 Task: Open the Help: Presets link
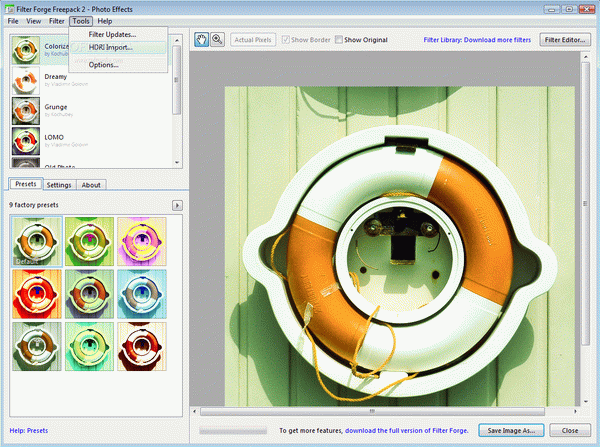pyautogui.click(x=29, y=431)
